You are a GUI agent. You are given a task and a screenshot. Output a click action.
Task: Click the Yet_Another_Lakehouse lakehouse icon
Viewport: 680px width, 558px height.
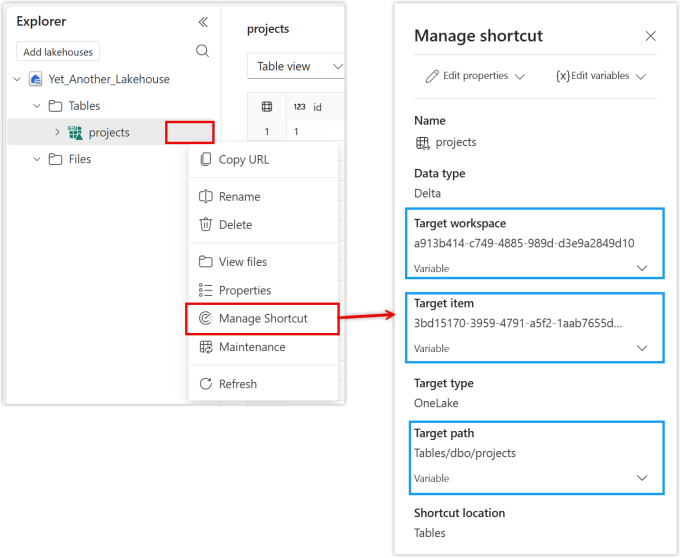click(35, 79)
